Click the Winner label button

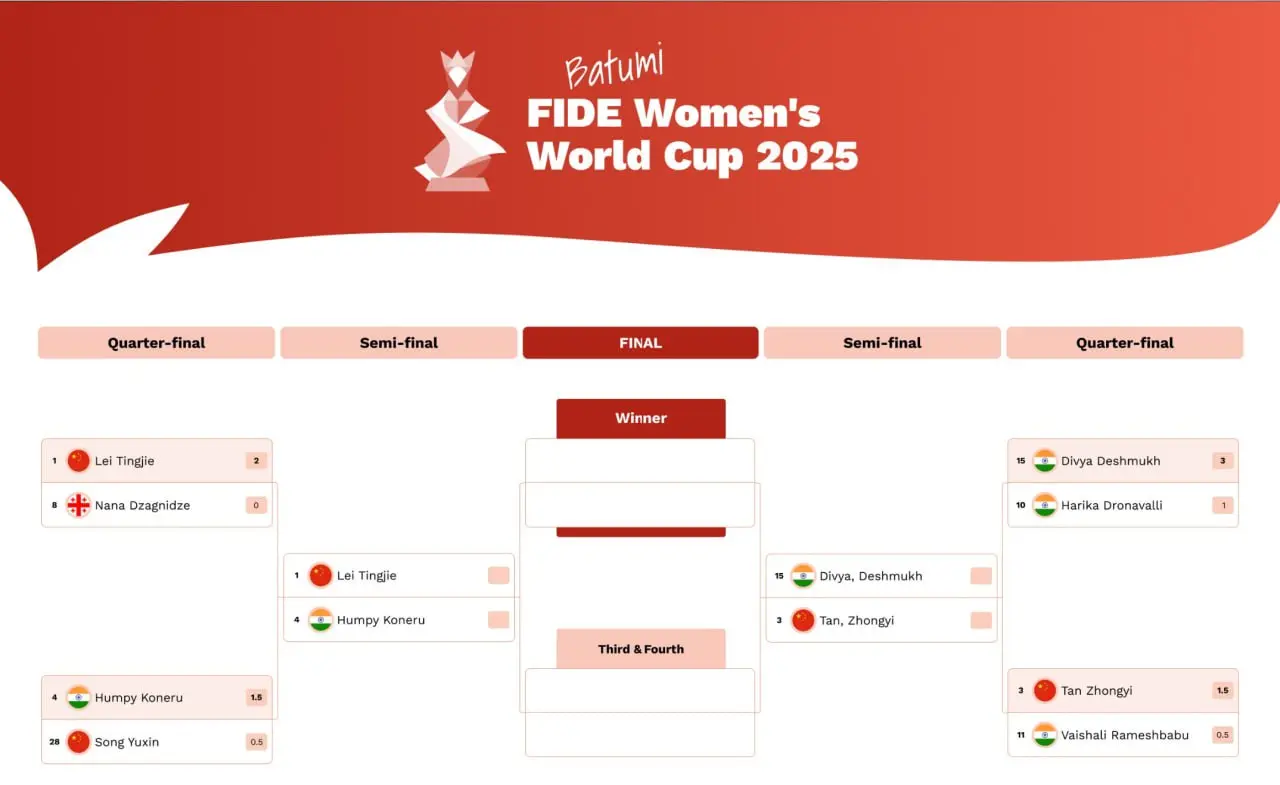640,418
